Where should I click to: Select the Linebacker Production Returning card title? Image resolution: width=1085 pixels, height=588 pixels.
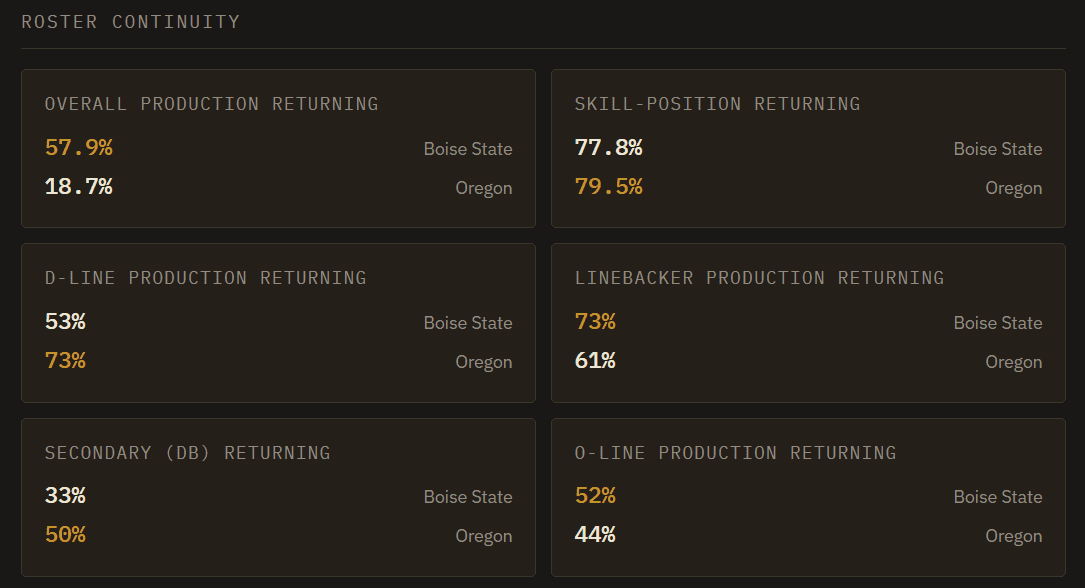[x=759, y=277]
